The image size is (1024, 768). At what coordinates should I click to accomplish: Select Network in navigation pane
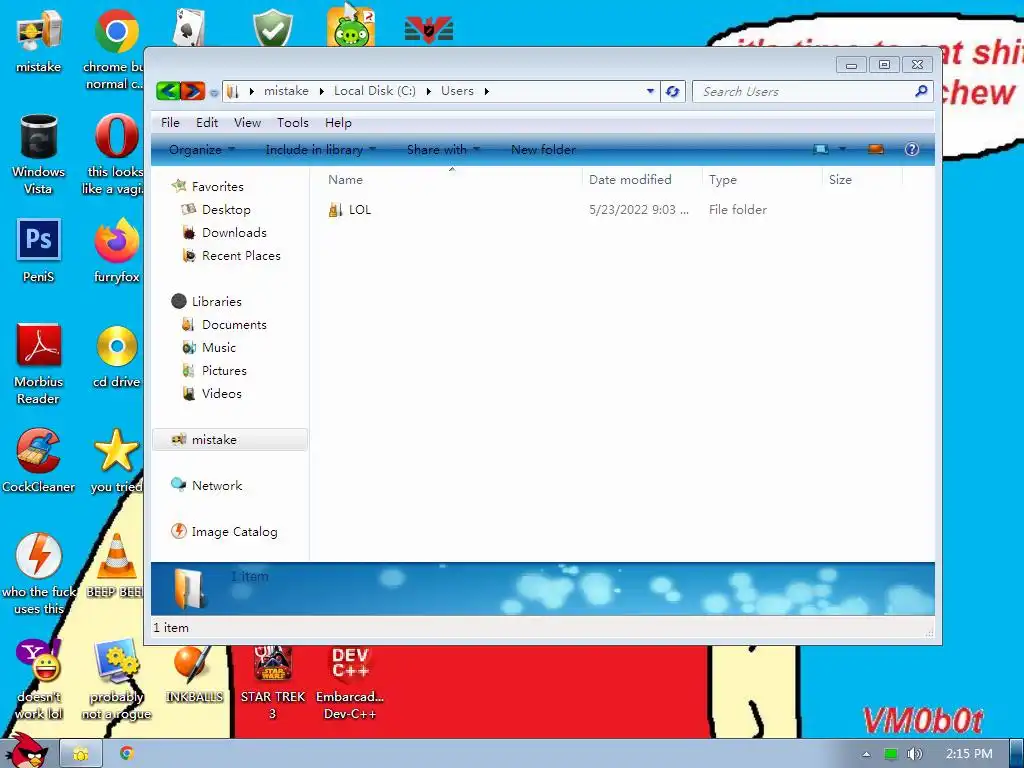pos(217,485)
